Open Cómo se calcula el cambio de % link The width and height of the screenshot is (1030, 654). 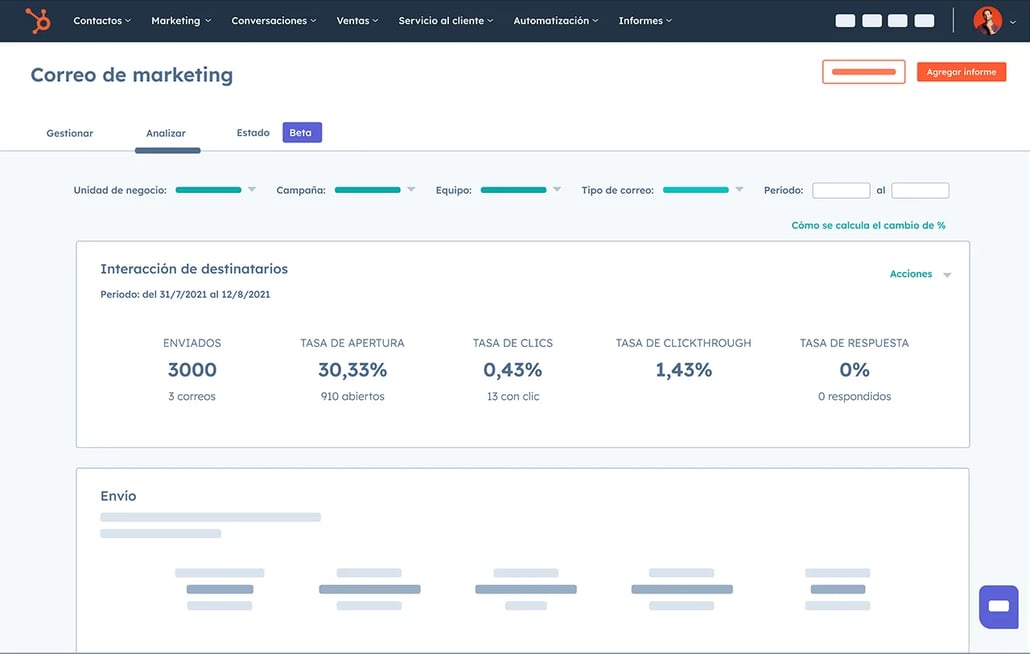tap(868, 225)
